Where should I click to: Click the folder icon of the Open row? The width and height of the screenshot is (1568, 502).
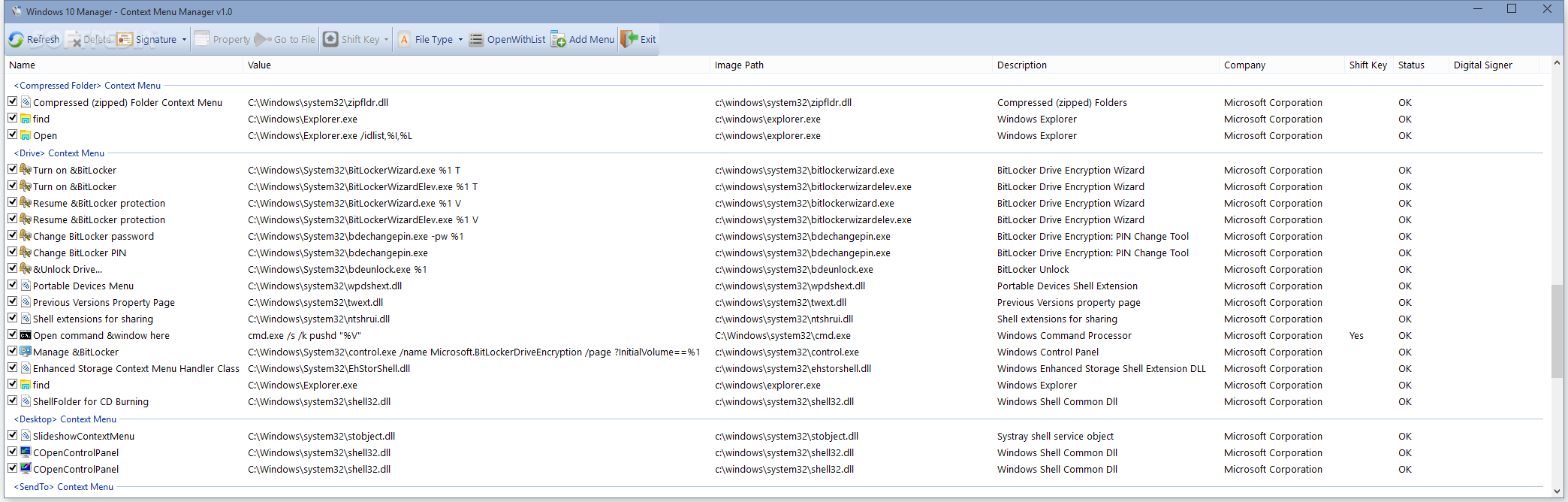(x=26, y=135)
